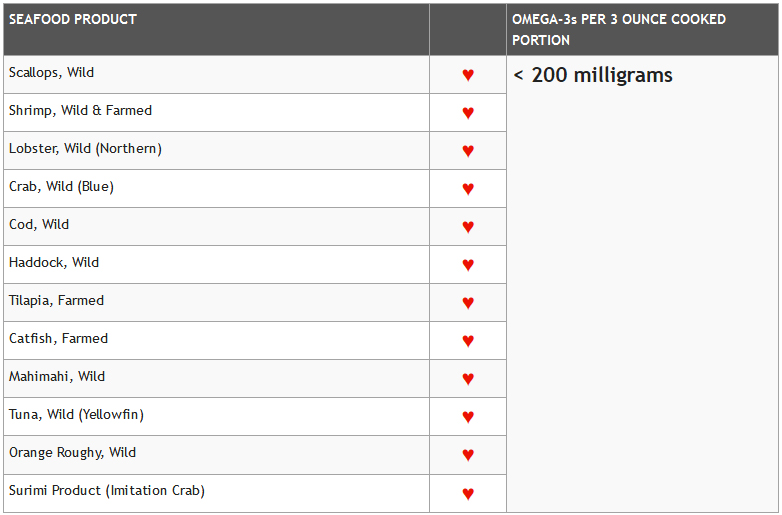Click the heart icon beside Scallops, Wild
Viewport: 782px width, 515px height.
tap(468, 75)
